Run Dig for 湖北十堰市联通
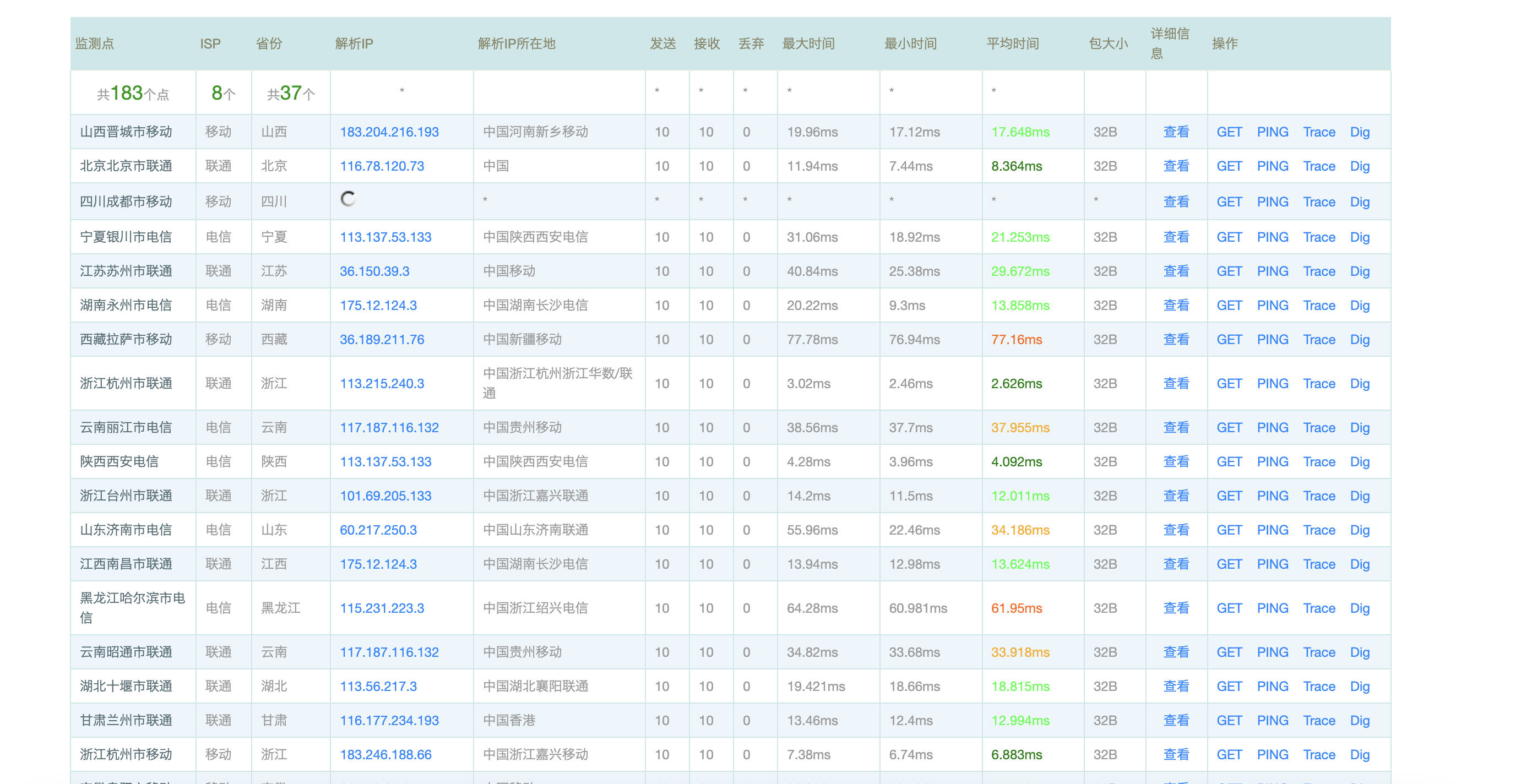Image resolution: width=1521 pixels, height=784 pixels. click(x=1359, y=685)
